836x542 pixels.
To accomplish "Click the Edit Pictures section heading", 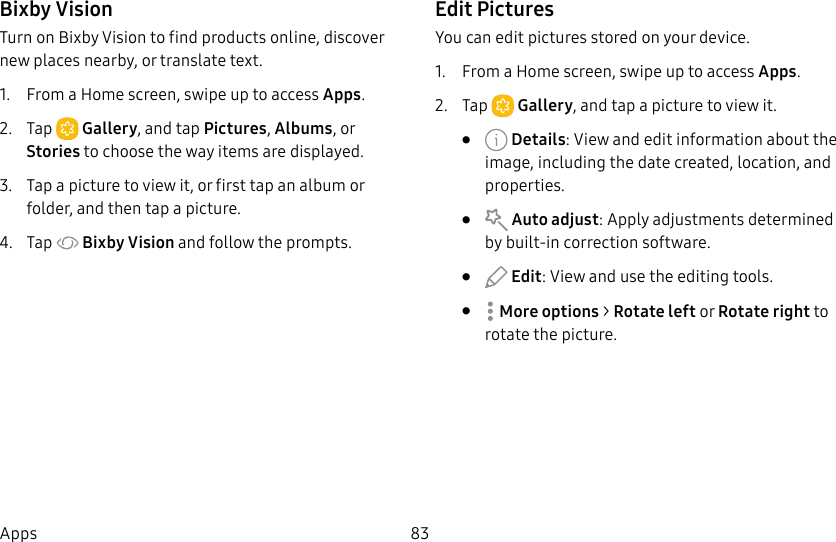I will coord(494,10).
